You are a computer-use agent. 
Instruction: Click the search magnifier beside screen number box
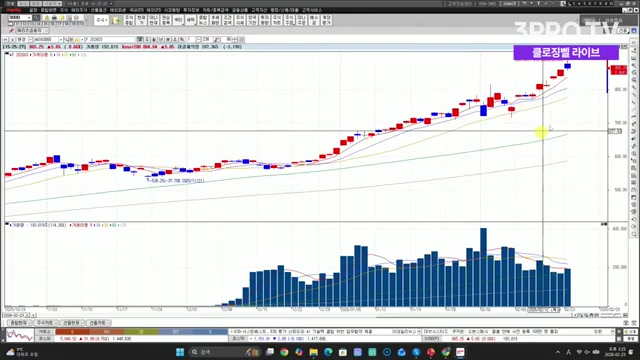37,18
